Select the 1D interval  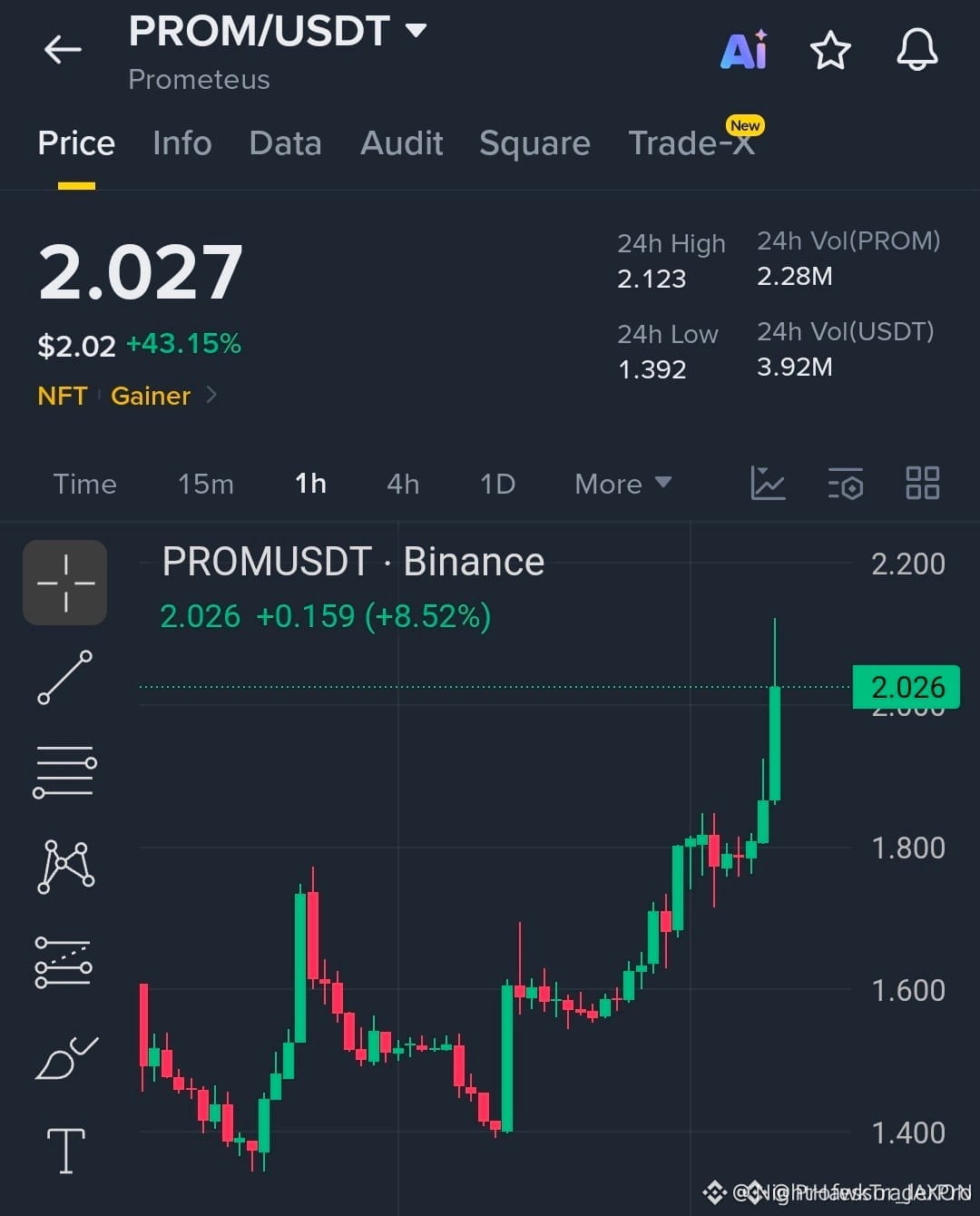497,484
